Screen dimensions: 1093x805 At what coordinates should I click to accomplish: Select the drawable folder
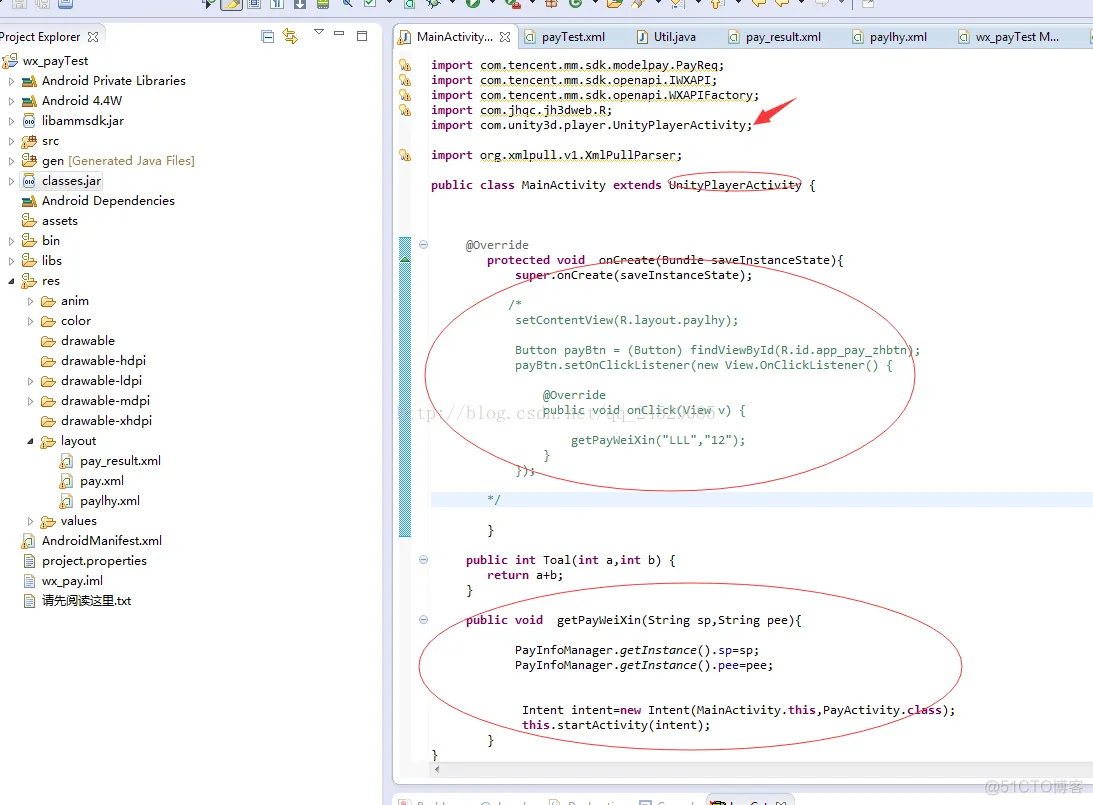pos(87,341)
